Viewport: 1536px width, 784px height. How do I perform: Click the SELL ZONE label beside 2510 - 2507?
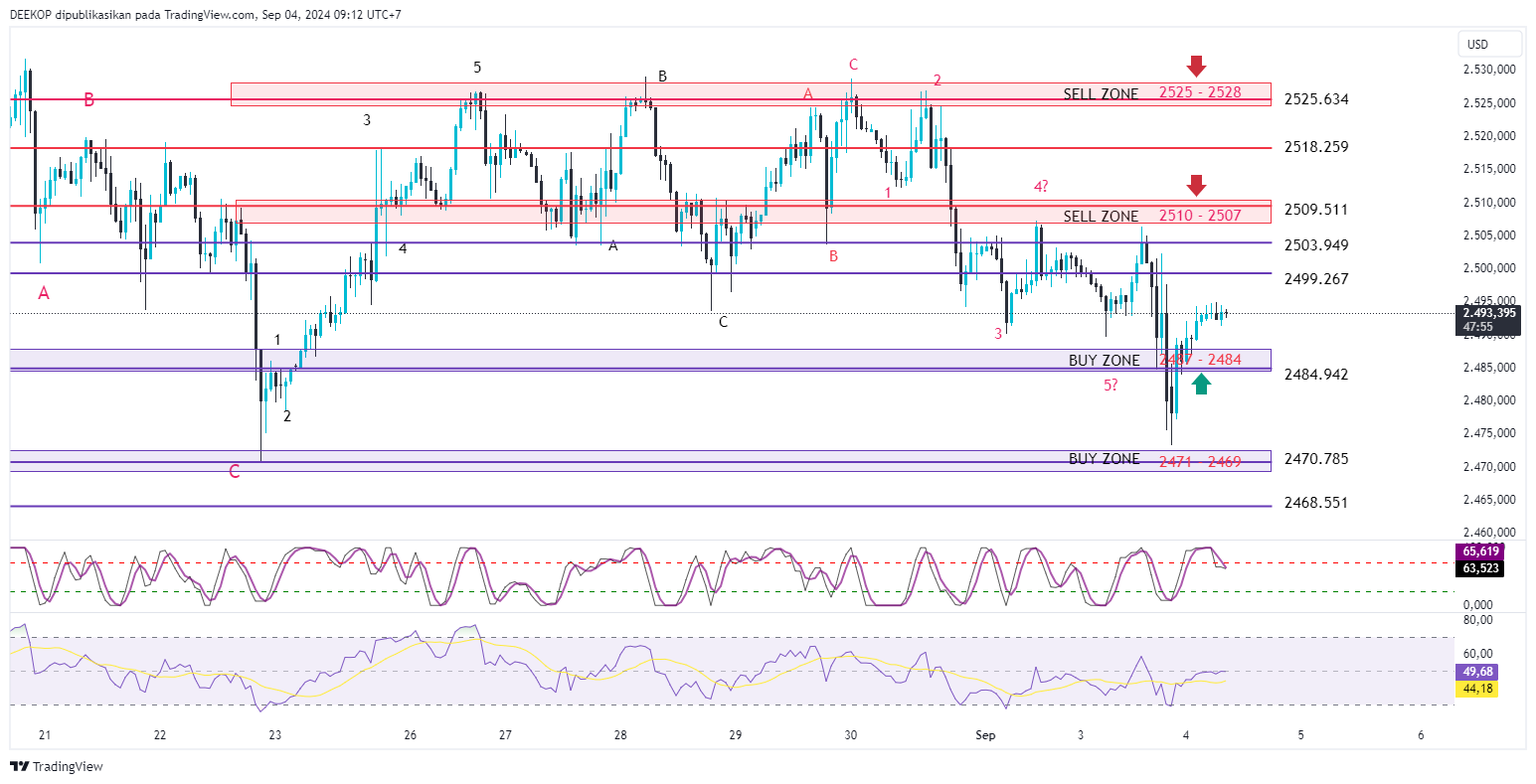coord(1101,217)
